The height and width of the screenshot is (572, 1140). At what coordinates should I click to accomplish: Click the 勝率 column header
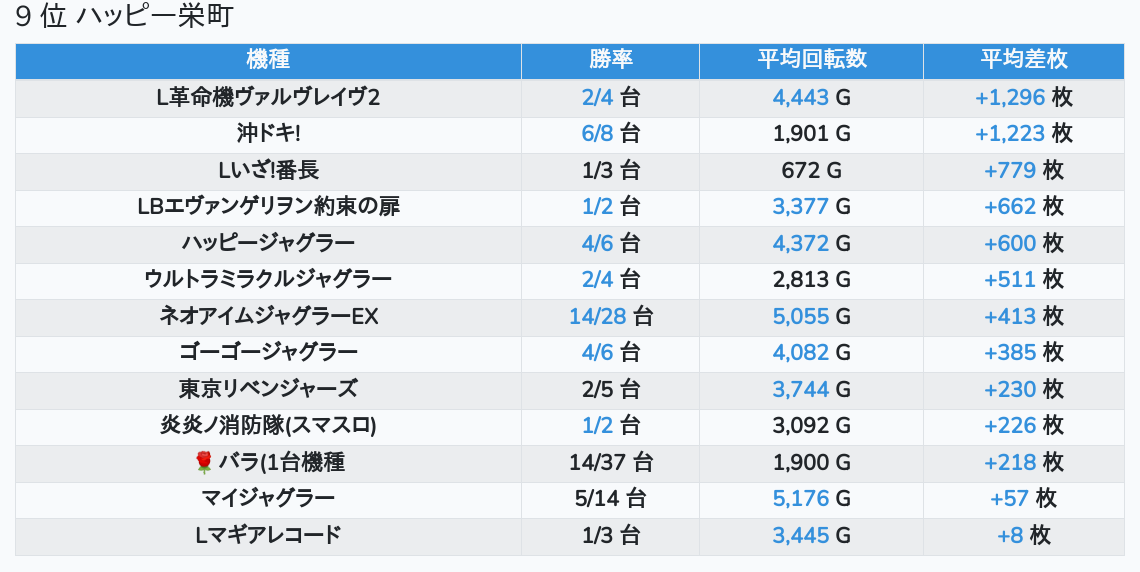610,60
